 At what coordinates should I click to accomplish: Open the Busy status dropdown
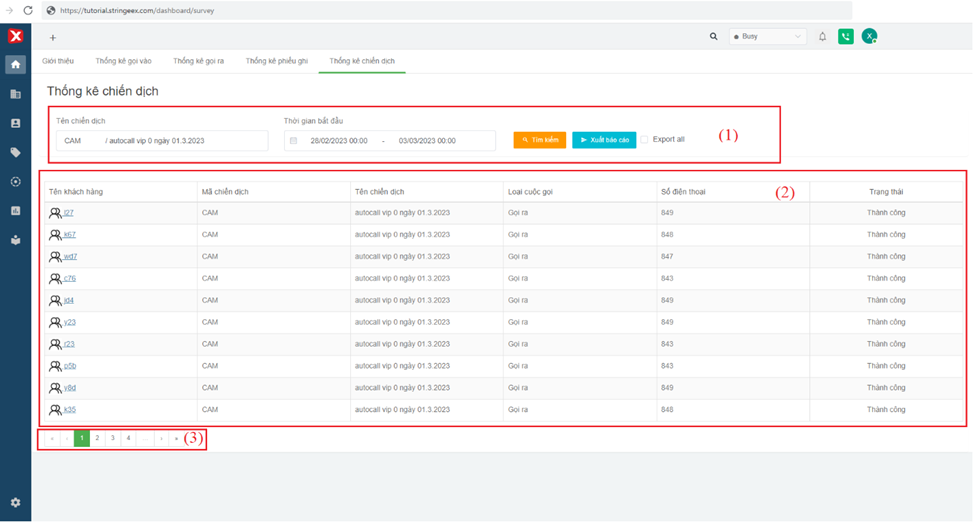click(x=767, y=37)
